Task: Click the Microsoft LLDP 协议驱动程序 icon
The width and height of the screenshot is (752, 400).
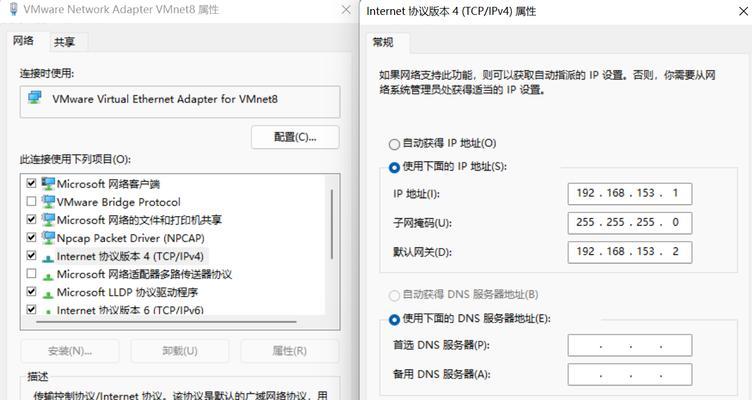Action: [48, 294]
